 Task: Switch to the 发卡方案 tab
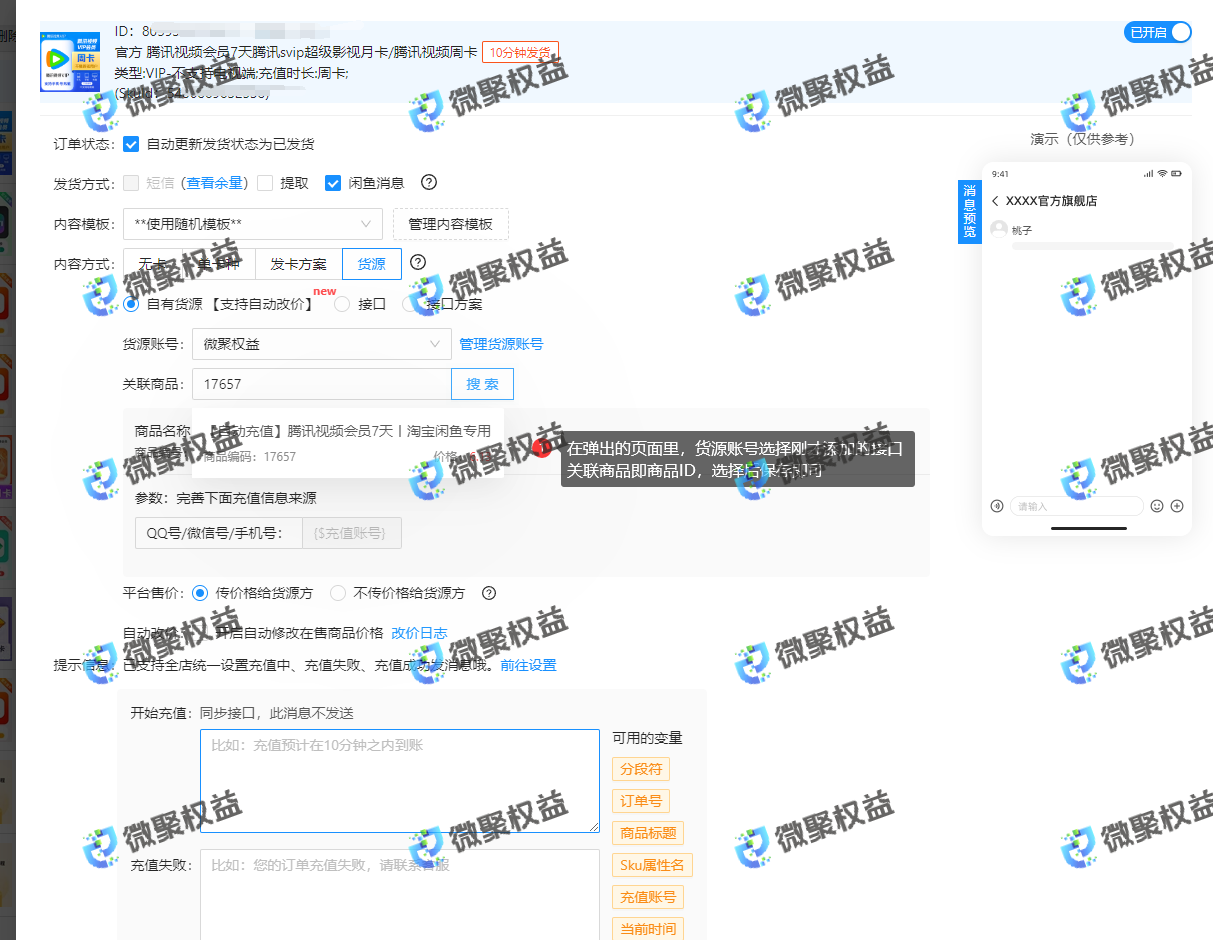[x=299, y=264]
